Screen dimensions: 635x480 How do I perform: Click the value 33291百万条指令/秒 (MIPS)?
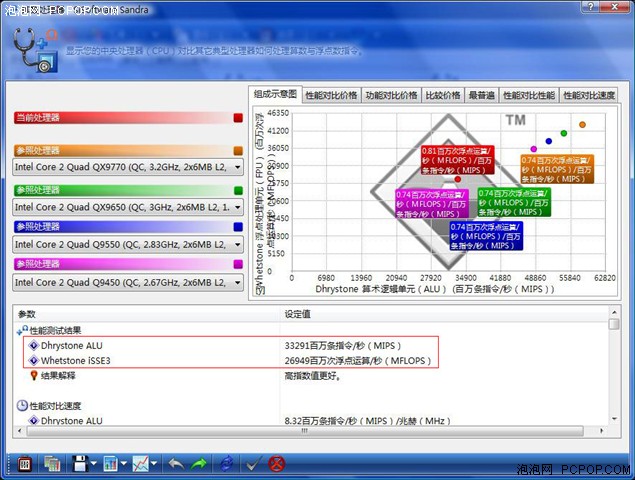pyautogui.click(x=343, y=346)
